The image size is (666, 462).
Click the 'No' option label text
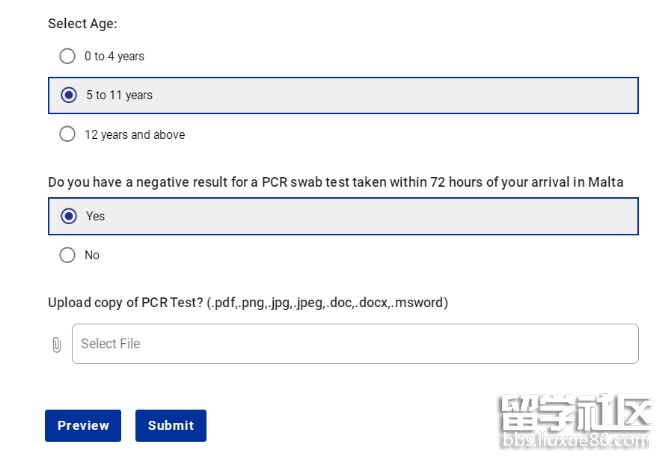coord(92,255)
